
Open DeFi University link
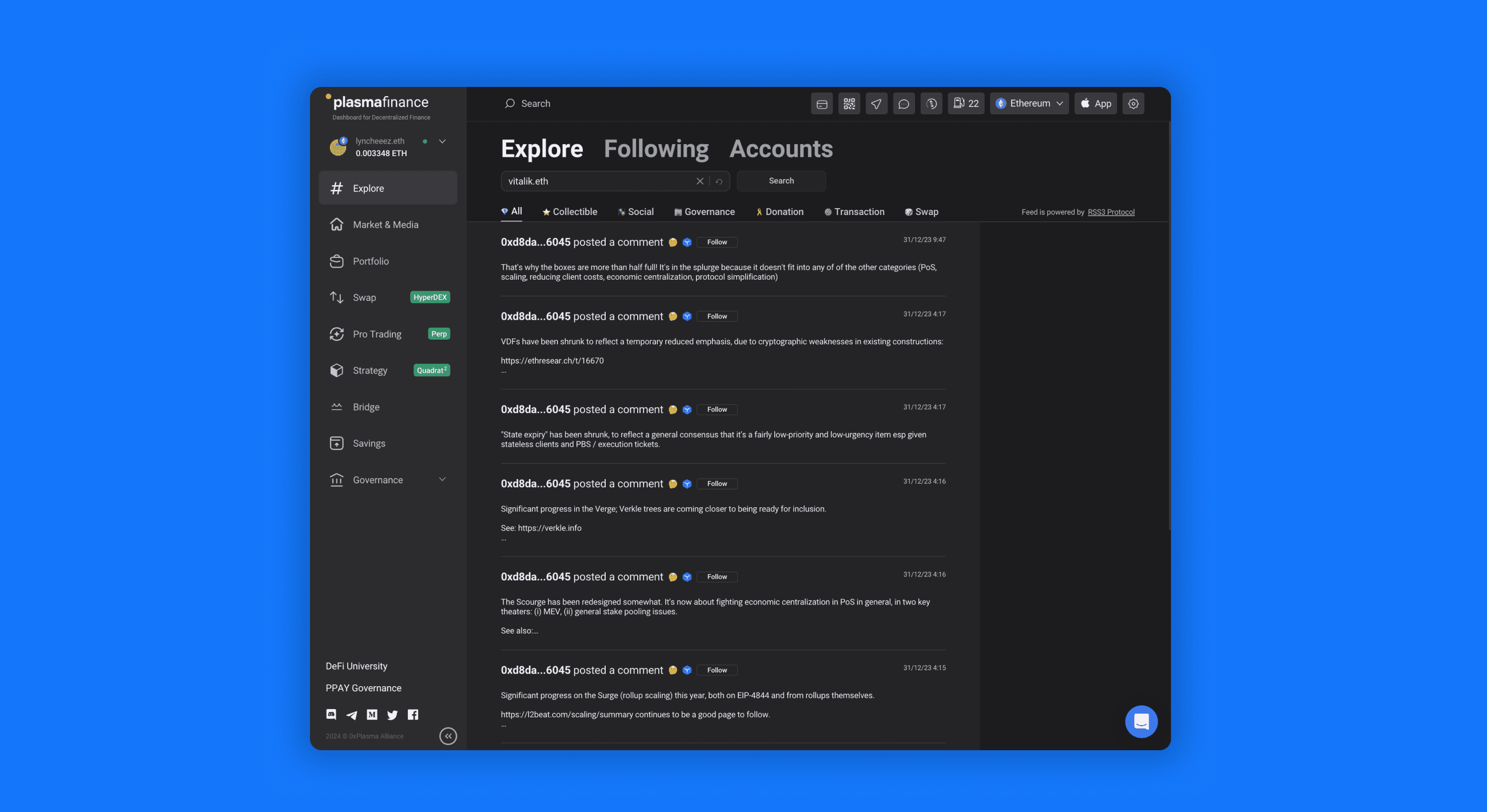coord(356,666)
